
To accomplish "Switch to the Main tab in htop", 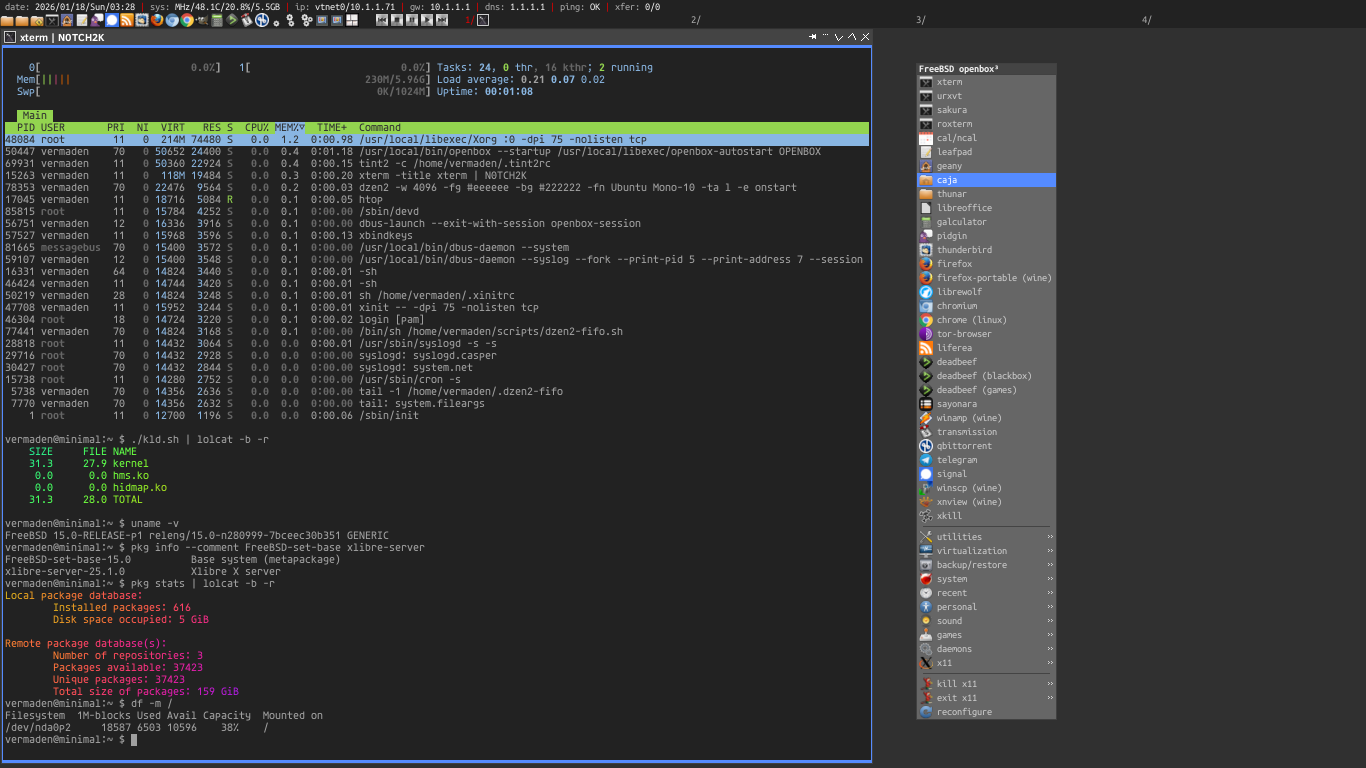I will point(34,115).
